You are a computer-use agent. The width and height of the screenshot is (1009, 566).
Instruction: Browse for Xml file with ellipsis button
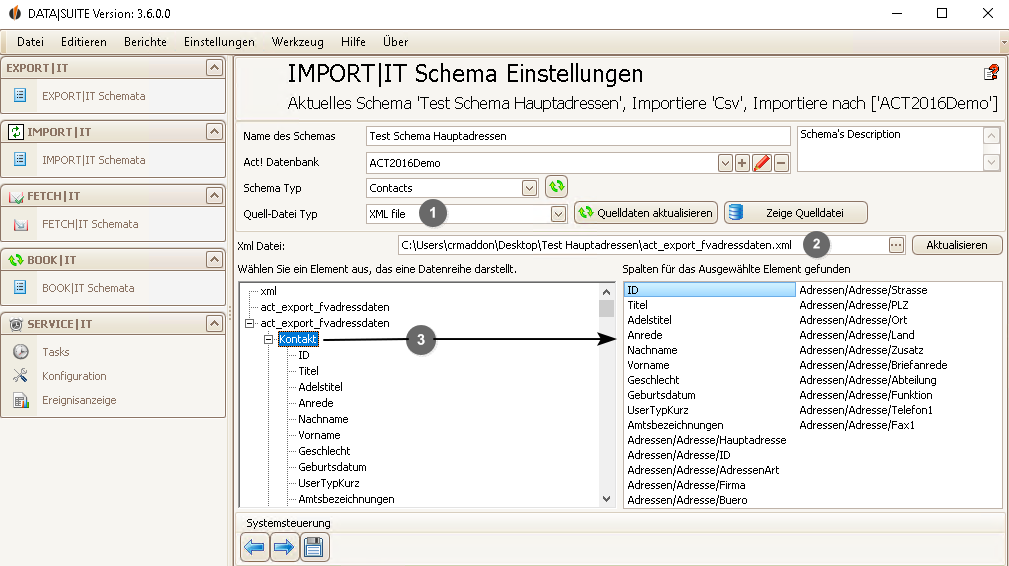(x=896, y=245)
